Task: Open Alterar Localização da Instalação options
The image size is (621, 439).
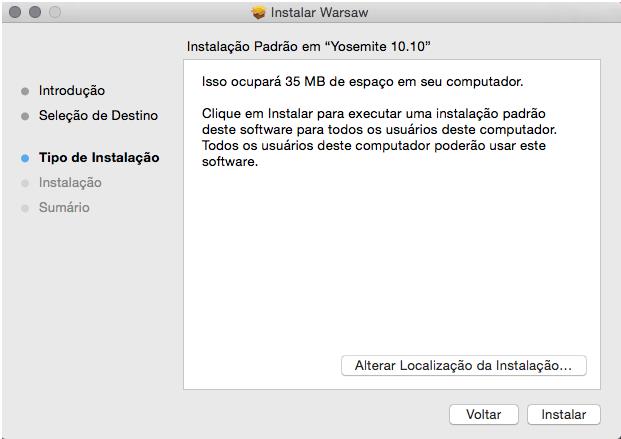Action: 463,366
